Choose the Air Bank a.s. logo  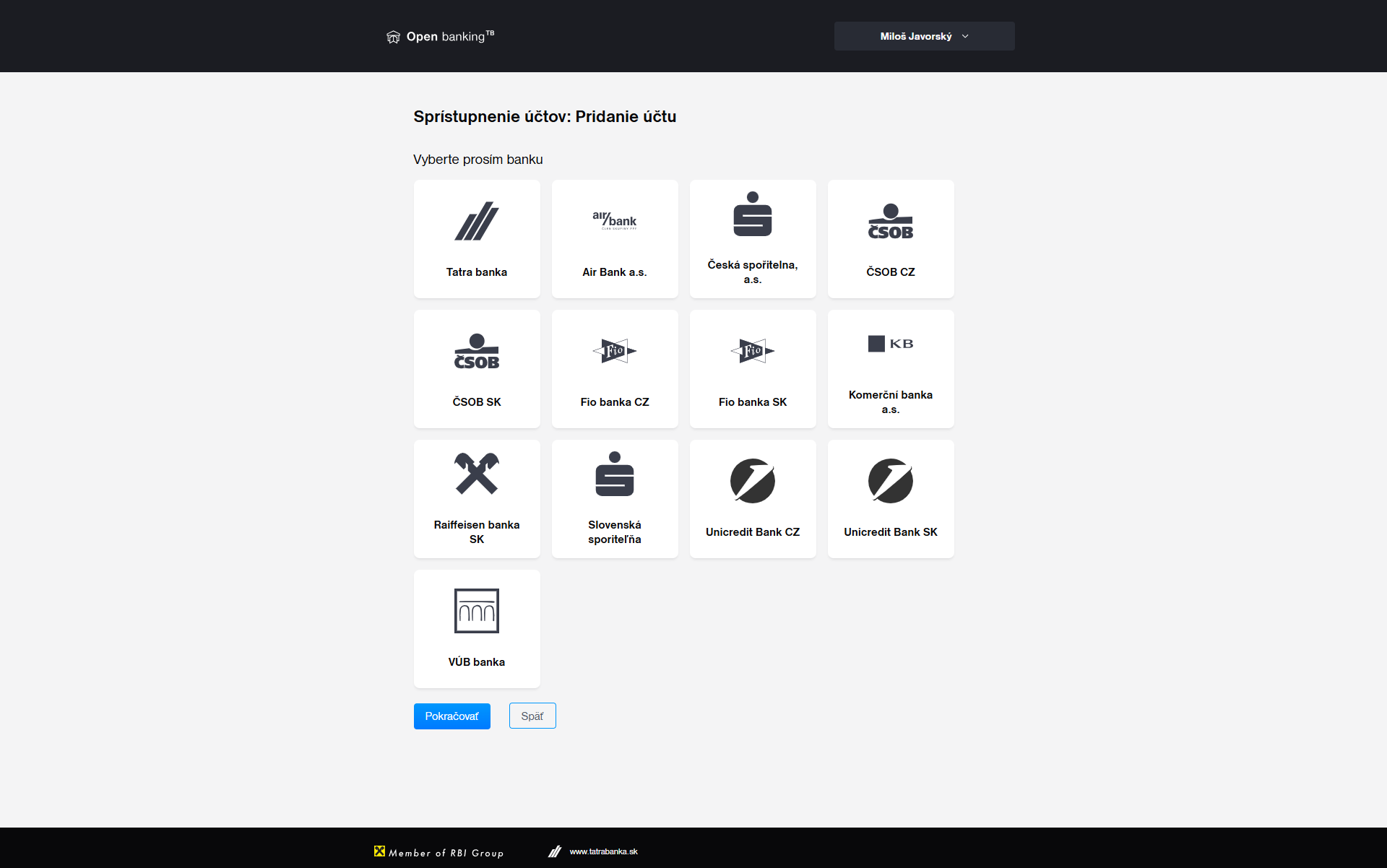tap(615, 220)
